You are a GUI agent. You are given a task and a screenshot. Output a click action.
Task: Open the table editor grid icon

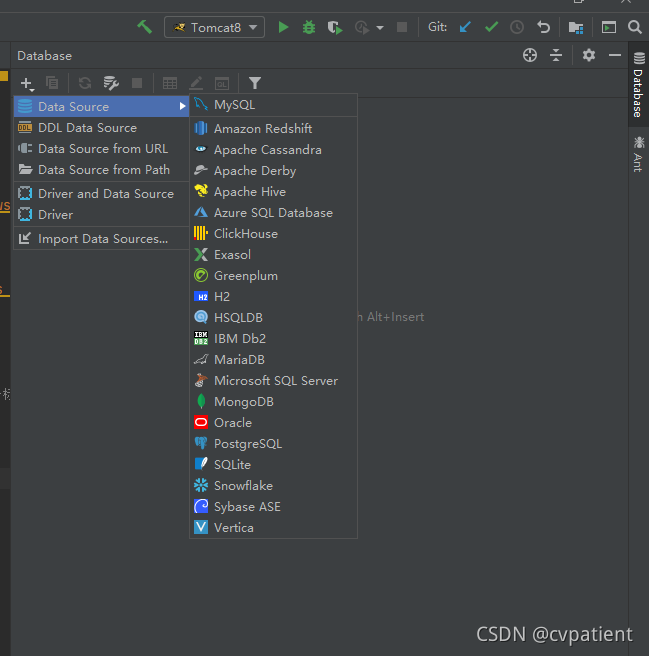pos(170,83)
